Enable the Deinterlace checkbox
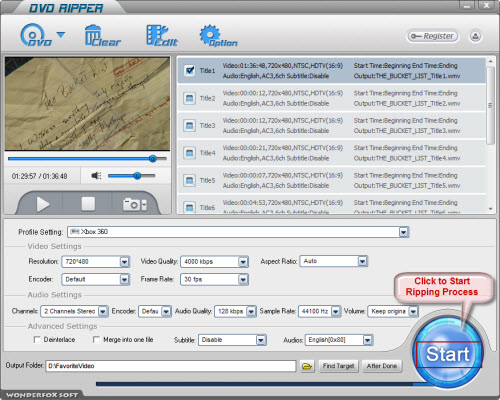This screenshot has height=400, width=500. point(37,340)
